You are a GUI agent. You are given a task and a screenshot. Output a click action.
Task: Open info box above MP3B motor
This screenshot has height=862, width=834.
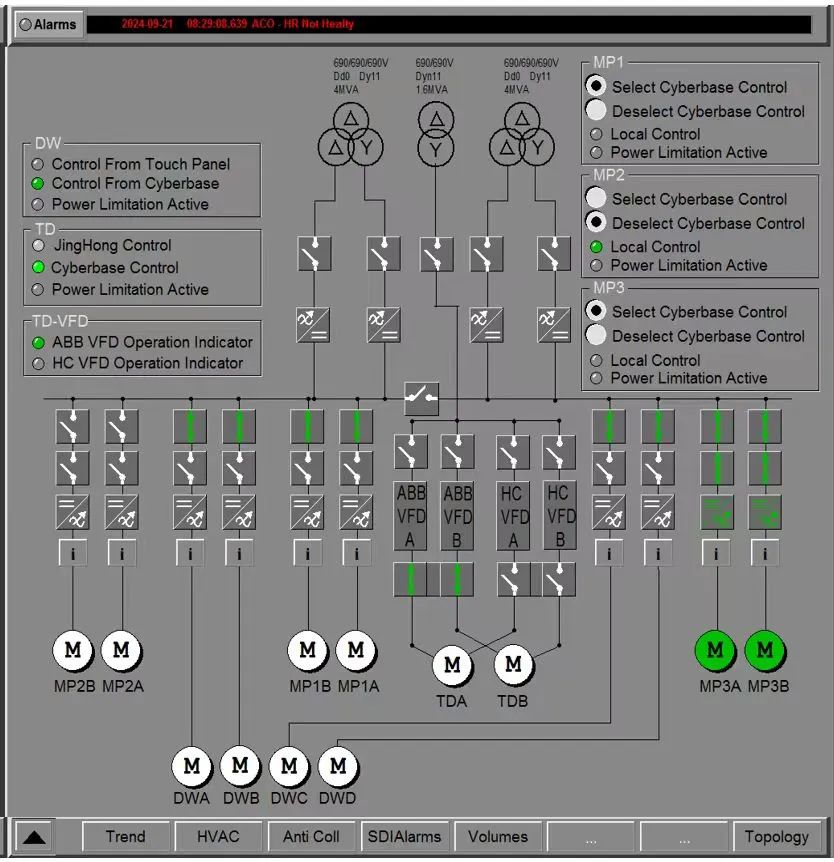click(x=765, y=553)
